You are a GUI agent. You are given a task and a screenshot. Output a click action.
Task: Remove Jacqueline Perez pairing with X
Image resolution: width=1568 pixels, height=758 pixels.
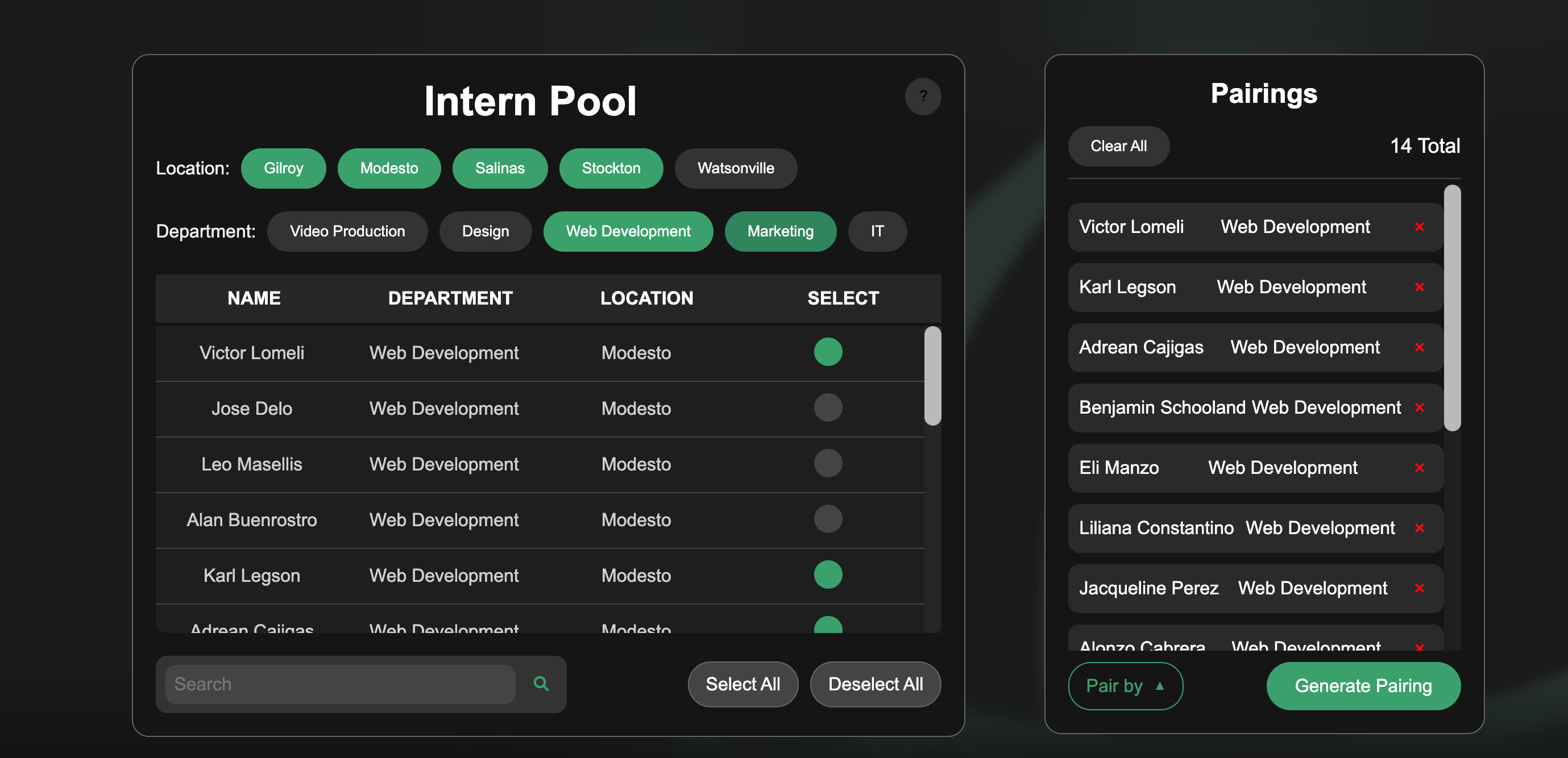(x=1419, y=588)
